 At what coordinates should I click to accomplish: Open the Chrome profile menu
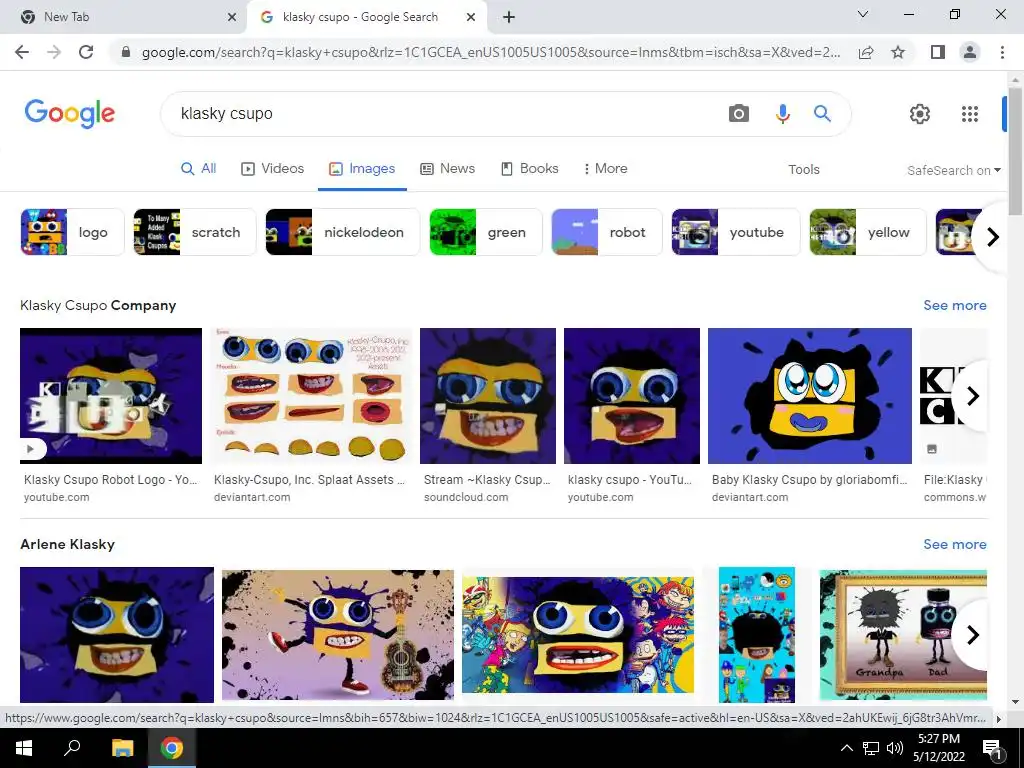[x=970, y=52]
